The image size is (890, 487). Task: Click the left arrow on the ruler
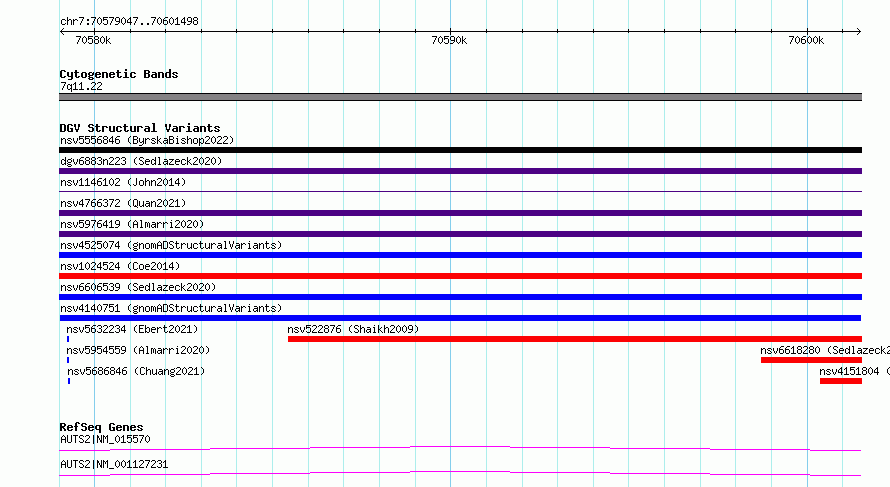(x=62, y=31)
